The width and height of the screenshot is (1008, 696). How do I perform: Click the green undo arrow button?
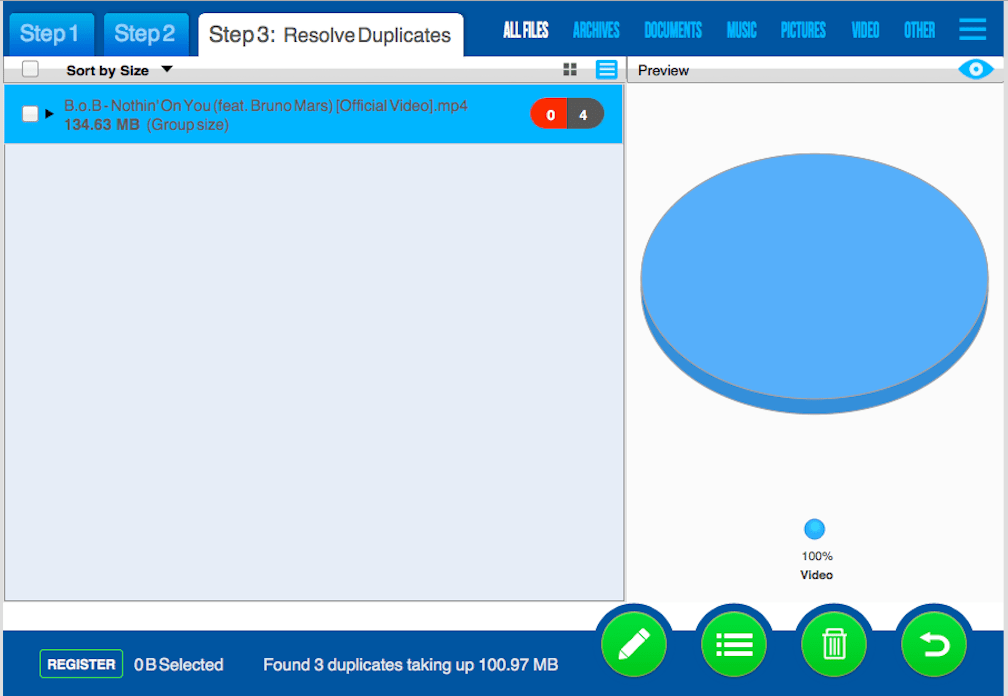click(933, 643)
